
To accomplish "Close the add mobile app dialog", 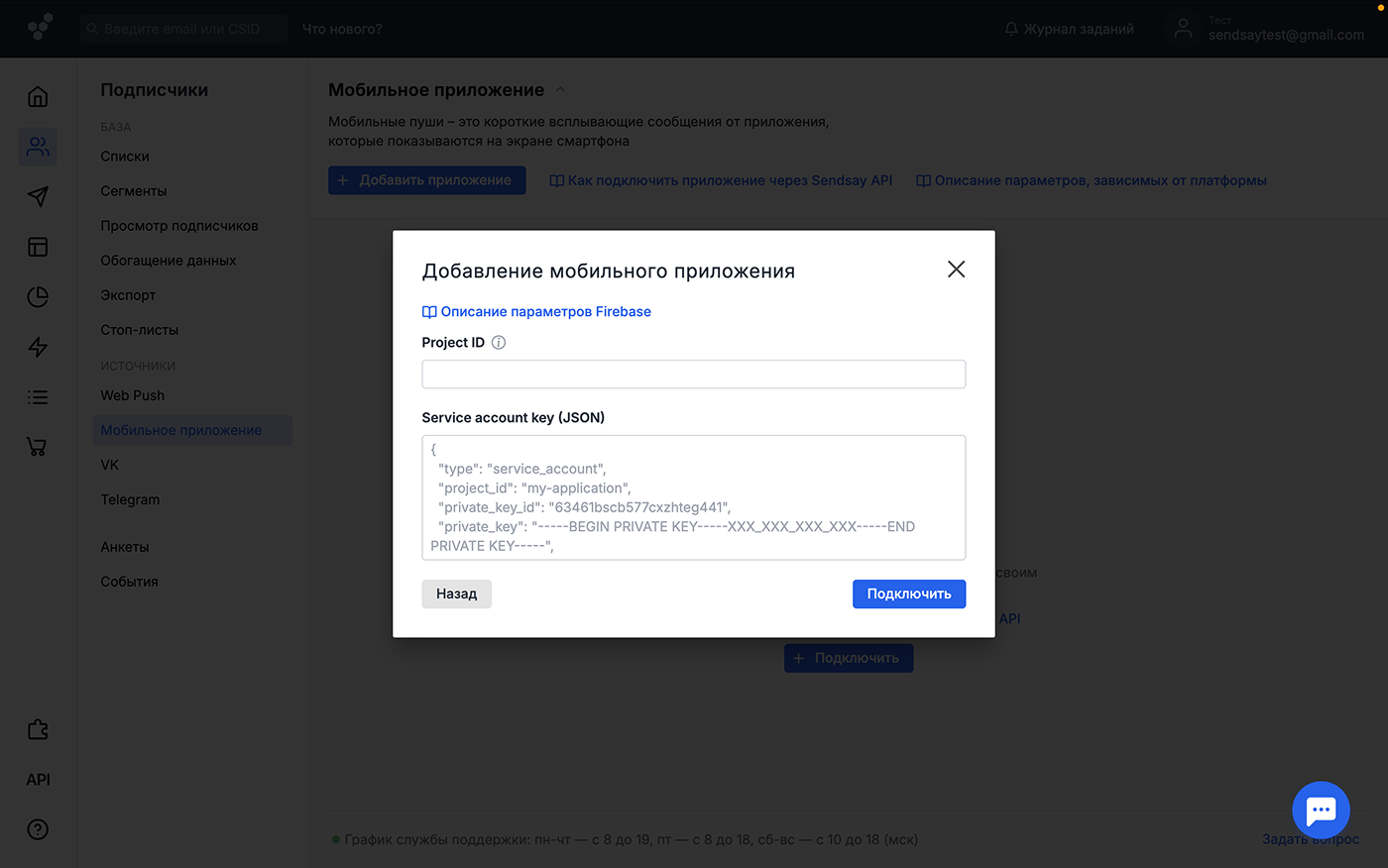I will point(956,270).
